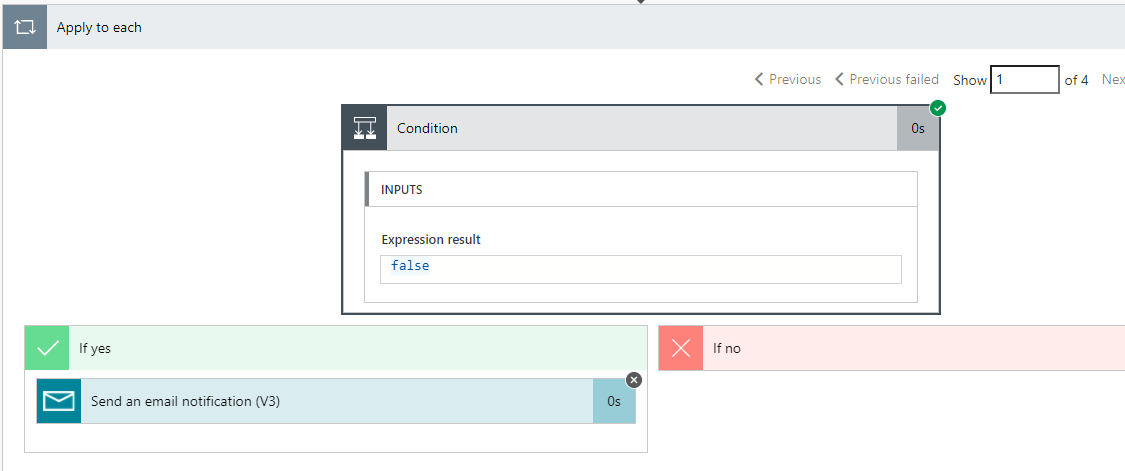
Task: Click the If no red X icon
Action: pyautogui.click(x=681, y=348)
